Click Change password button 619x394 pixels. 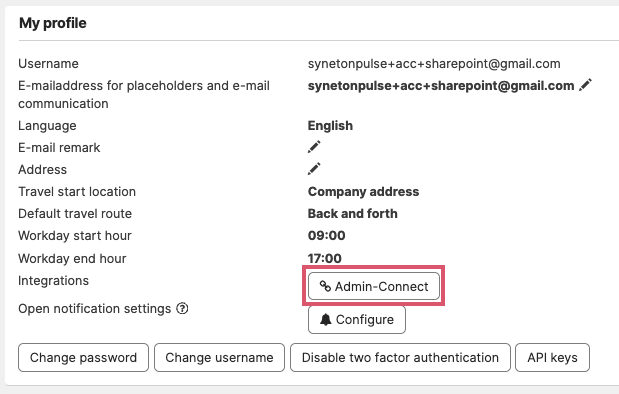point(83,358)
